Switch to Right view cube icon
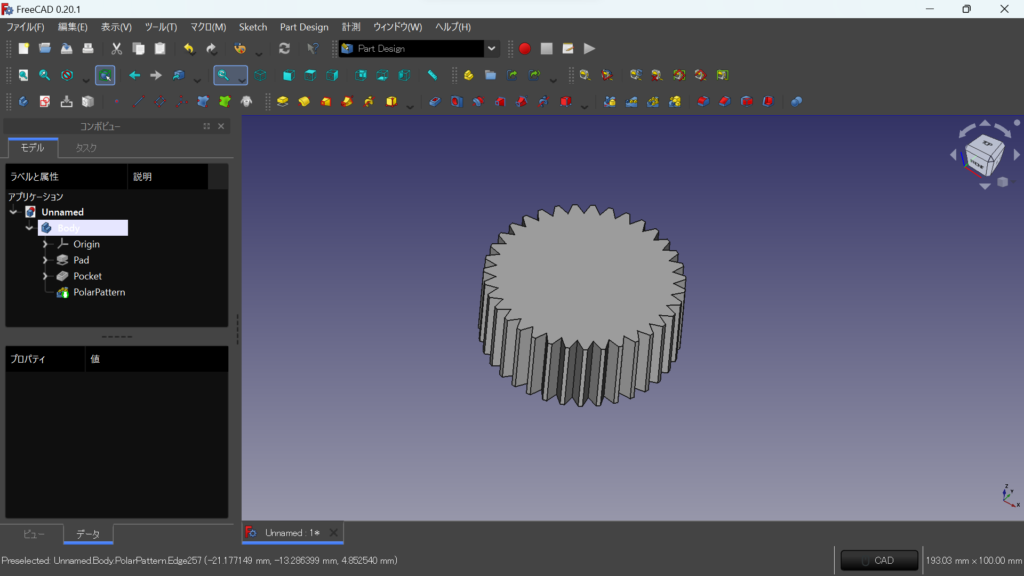This screenshot has width=1024, height=576. pyautogui.click(x=332, y=75)
